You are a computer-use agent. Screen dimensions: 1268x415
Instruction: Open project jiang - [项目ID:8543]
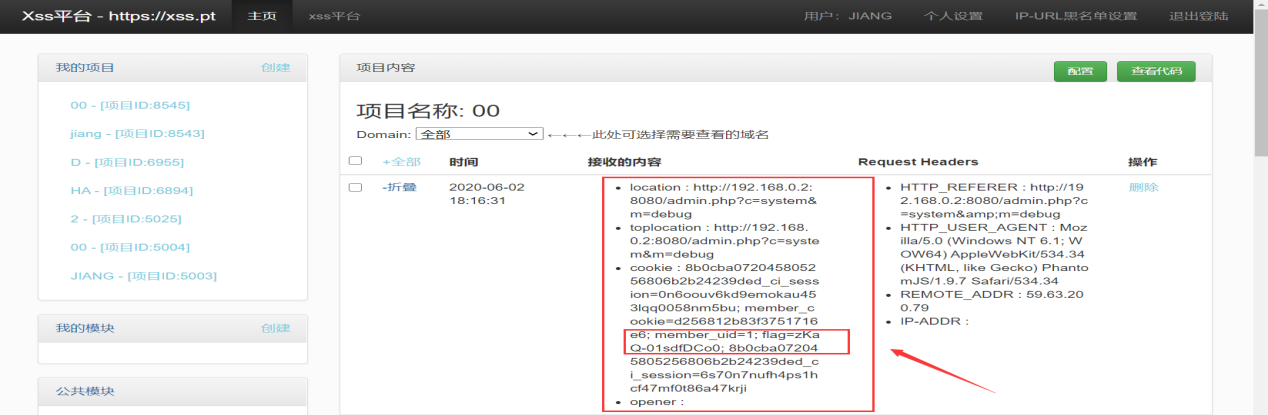[x=137, y=133]
